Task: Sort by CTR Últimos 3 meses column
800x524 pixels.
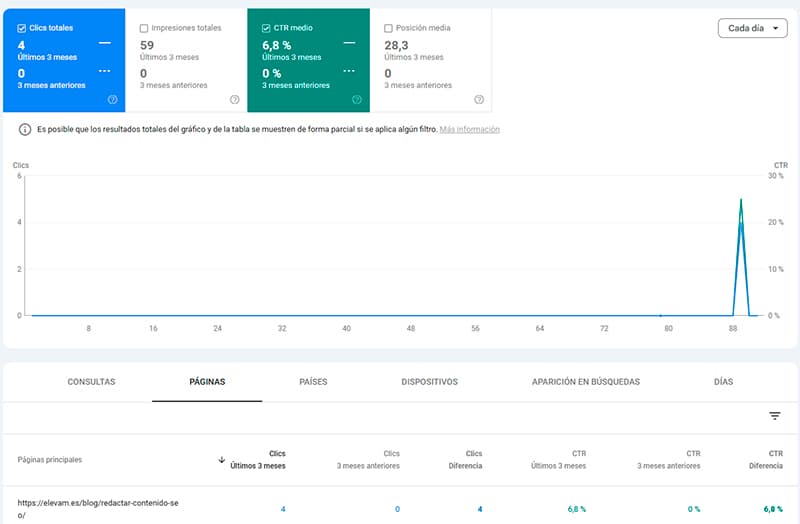Action: [558, 460]
